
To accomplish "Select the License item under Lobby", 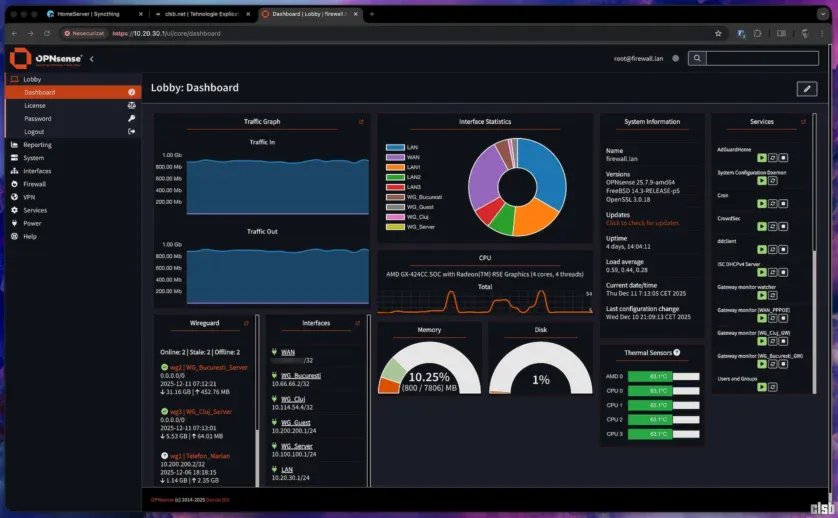I will click(x=35, y=105).
